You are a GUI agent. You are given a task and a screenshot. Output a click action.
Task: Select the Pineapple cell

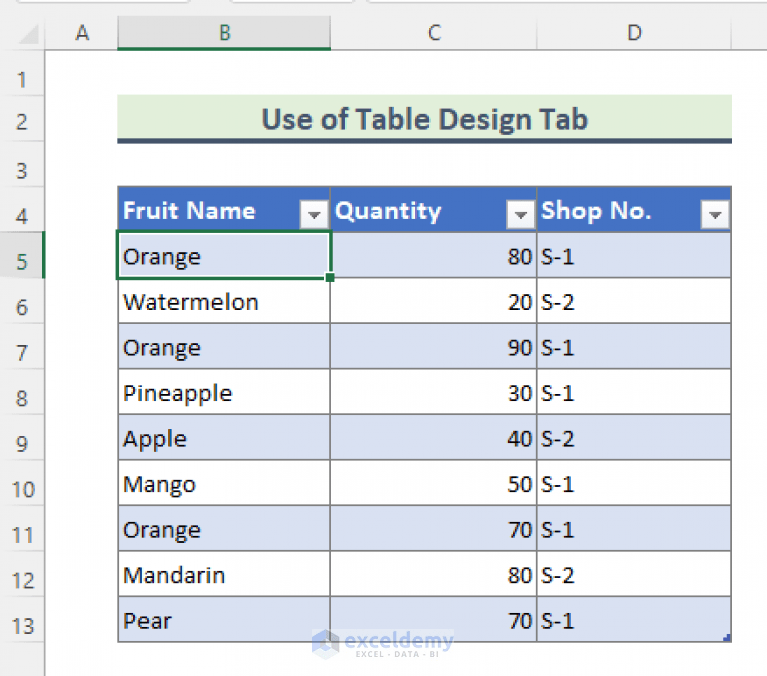[224, 392]
